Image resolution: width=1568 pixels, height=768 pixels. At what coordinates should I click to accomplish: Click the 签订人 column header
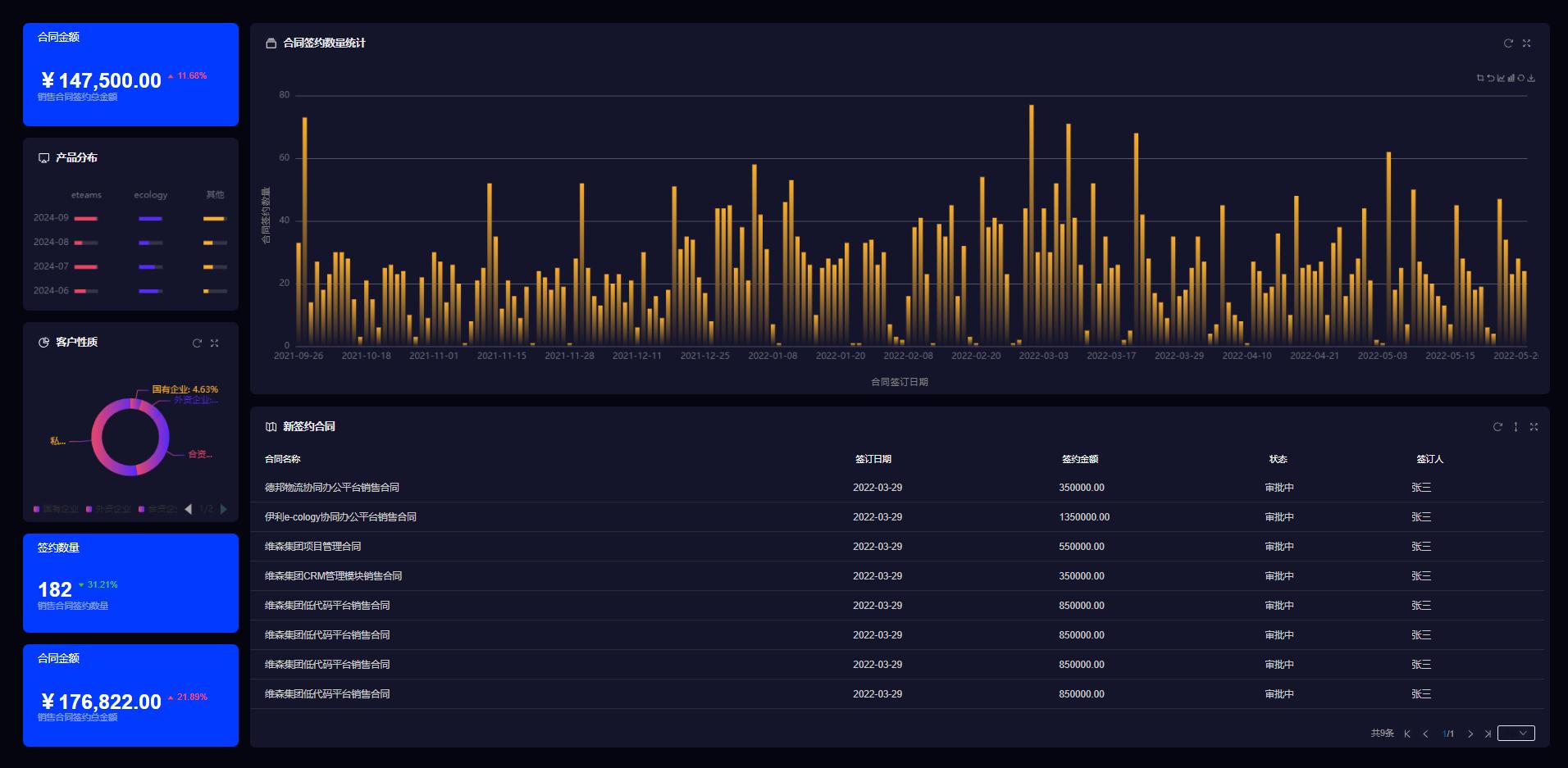click(1429, 459)
